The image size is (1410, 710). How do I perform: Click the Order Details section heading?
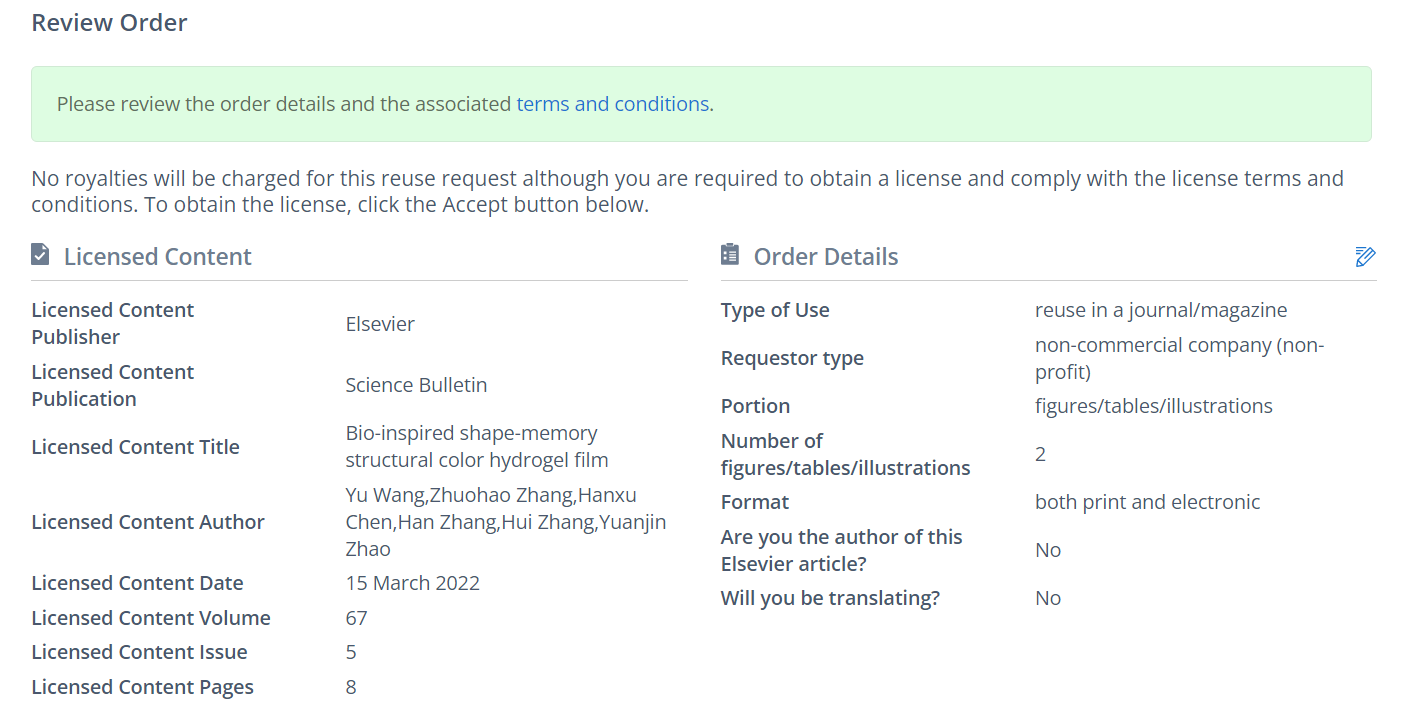[825, 257]
